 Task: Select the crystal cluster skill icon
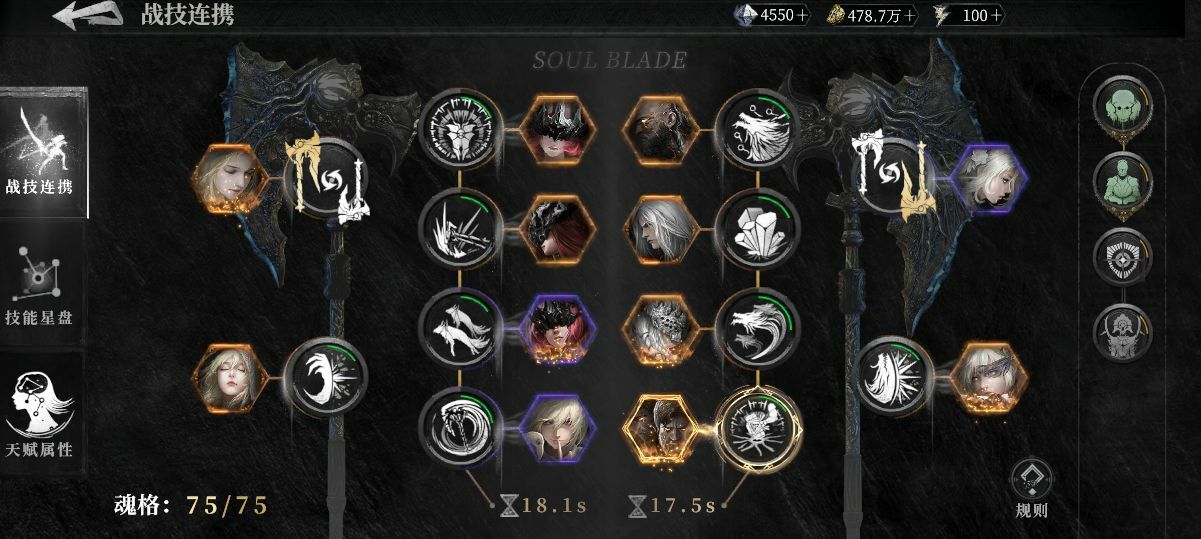[759, 227]
